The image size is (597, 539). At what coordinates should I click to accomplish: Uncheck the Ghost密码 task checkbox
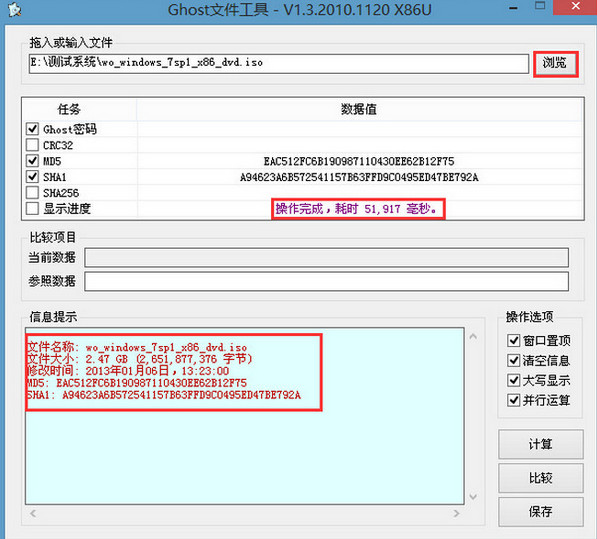click(x=32, y=129)
